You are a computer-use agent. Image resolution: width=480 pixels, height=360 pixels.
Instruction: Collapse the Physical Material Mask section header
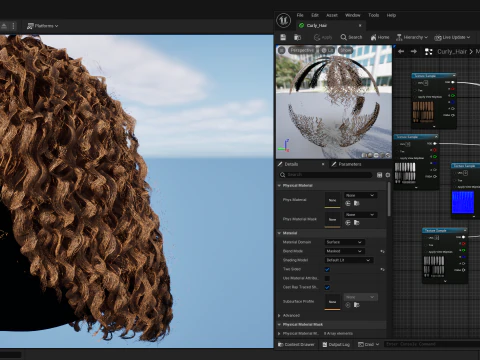332,324
